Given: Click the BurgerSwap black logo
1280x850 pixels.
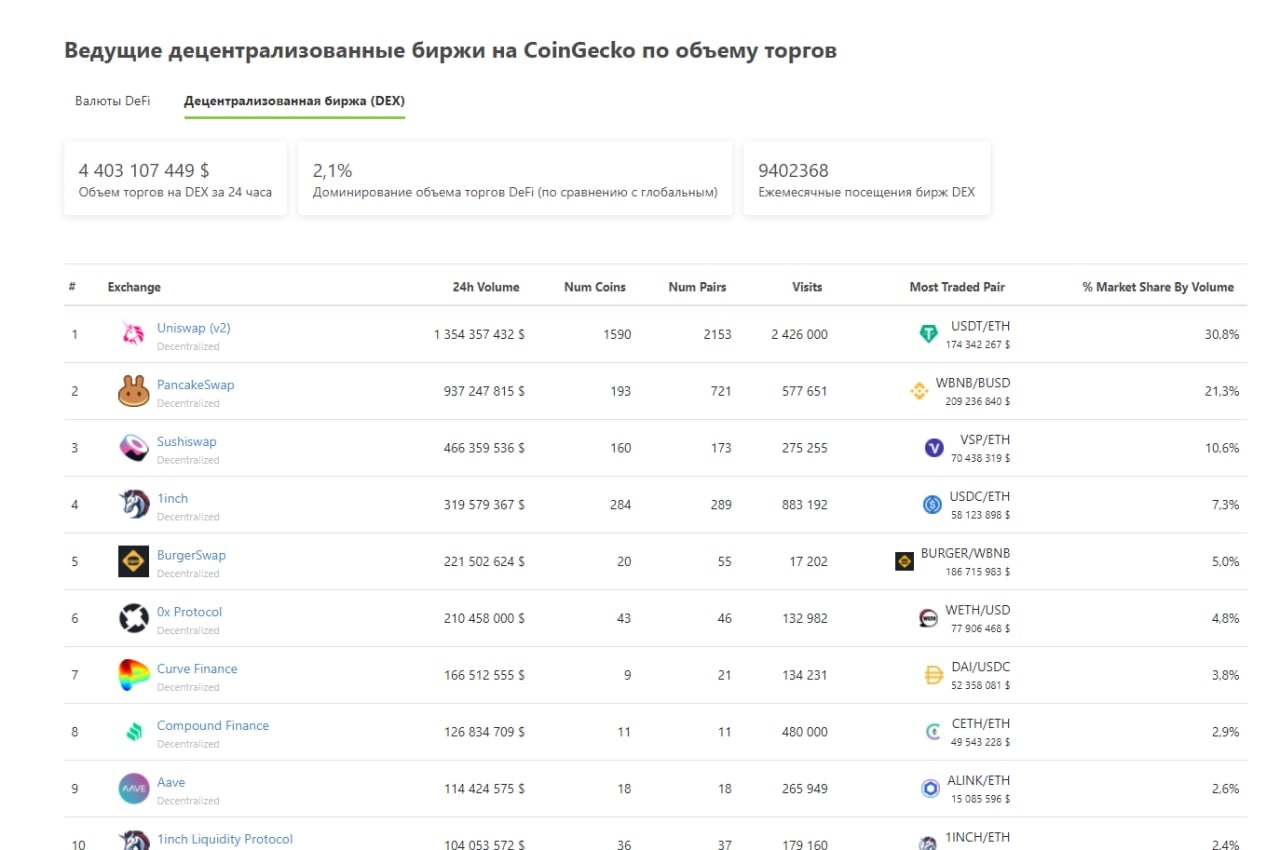Looking at the screenshot, I should coord(133,562).
